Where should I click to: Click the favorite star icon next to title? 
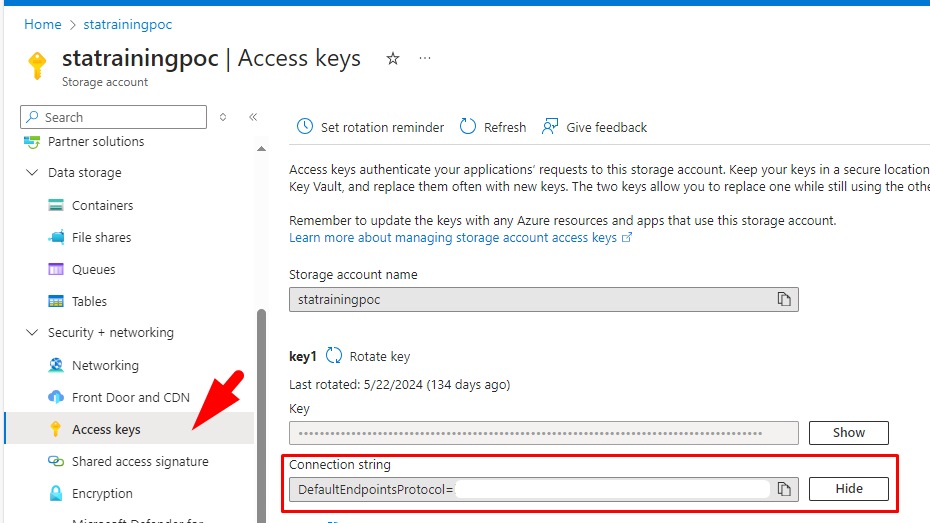click(x=393, y=59)
